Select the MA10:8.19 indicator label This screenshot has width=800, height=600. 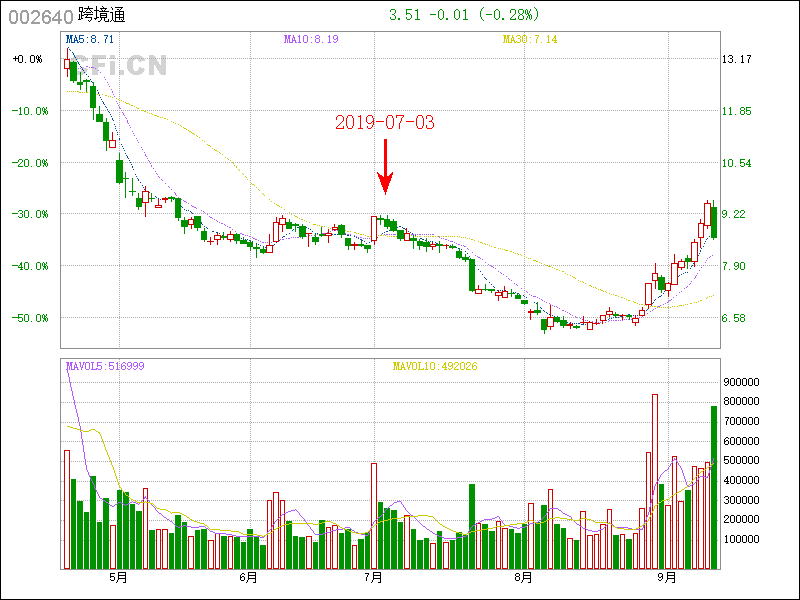[x=311, y=39]
